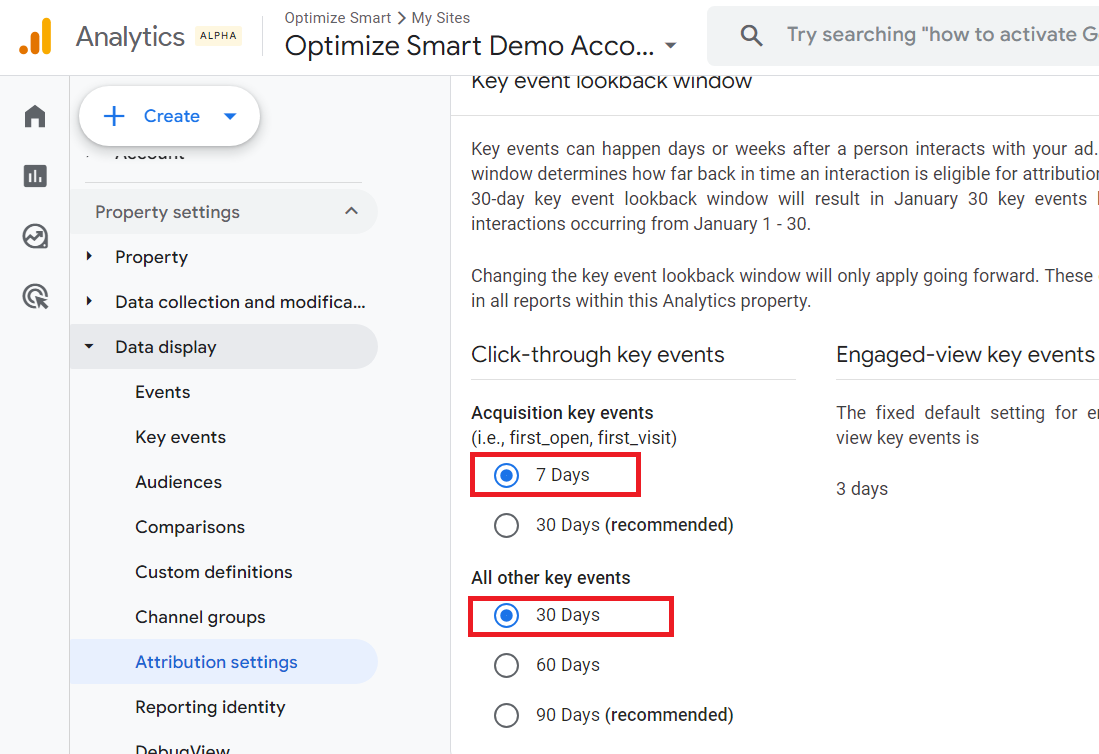1099x754 pixels.
Task: Select 30 Days (recommended) acquisition option
Action: point(507,525)
